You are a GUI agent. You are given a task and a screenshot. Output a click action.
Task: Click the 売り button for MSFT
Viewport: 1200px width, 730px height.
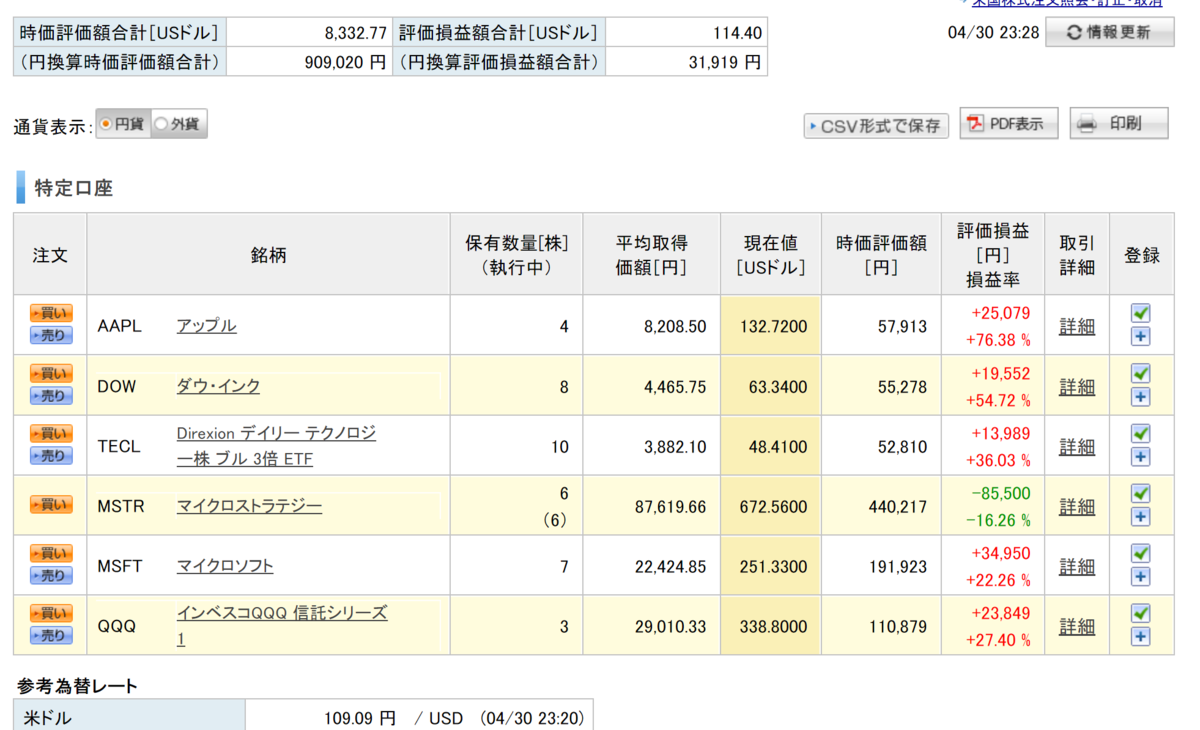click(x=51, y=576)
